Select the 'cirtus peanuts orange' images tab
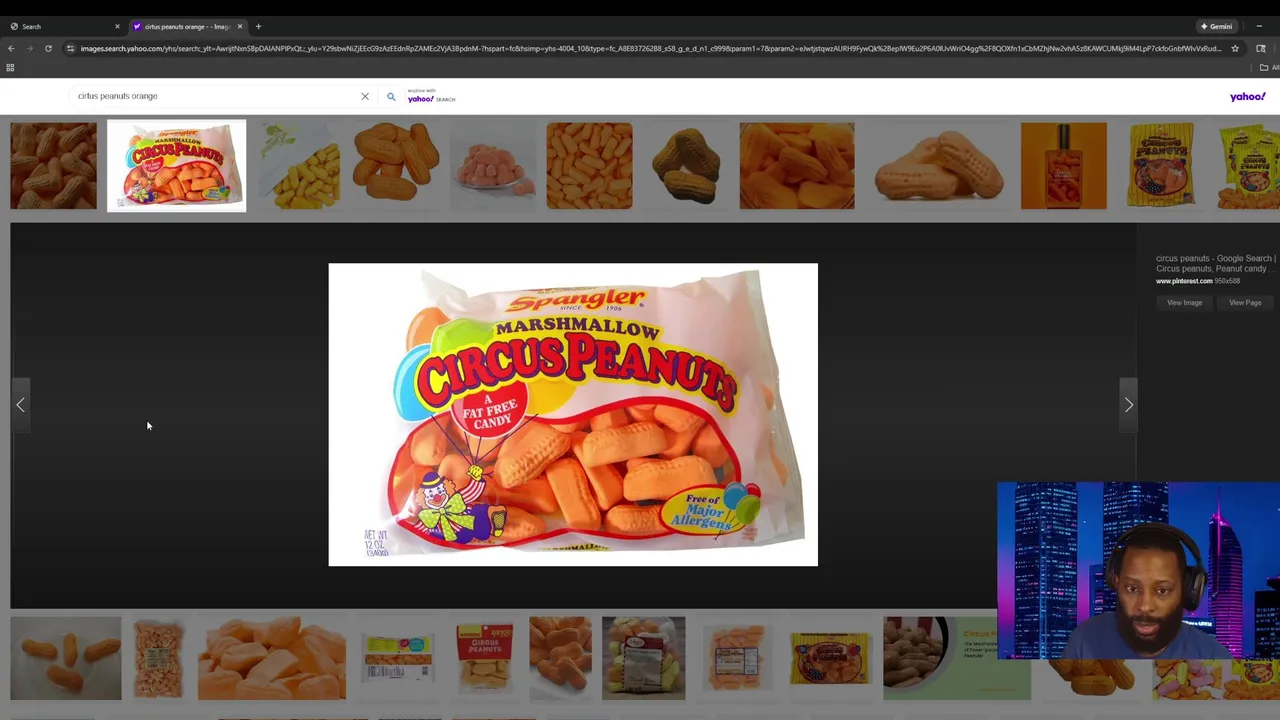Image resolution: width=1280 pixels, height=720 pixels. click(187, 26)
